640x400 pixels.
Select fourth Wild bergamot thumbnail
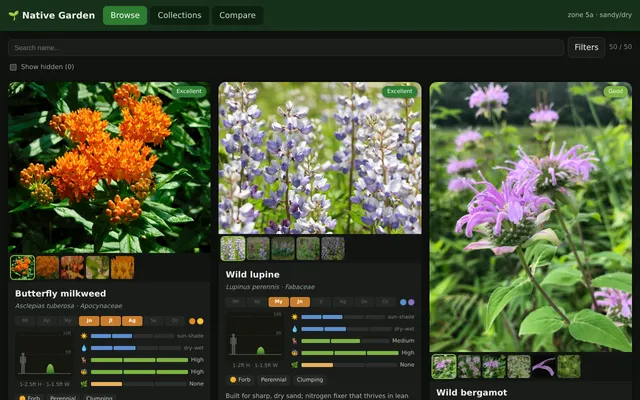coord(519,367)
